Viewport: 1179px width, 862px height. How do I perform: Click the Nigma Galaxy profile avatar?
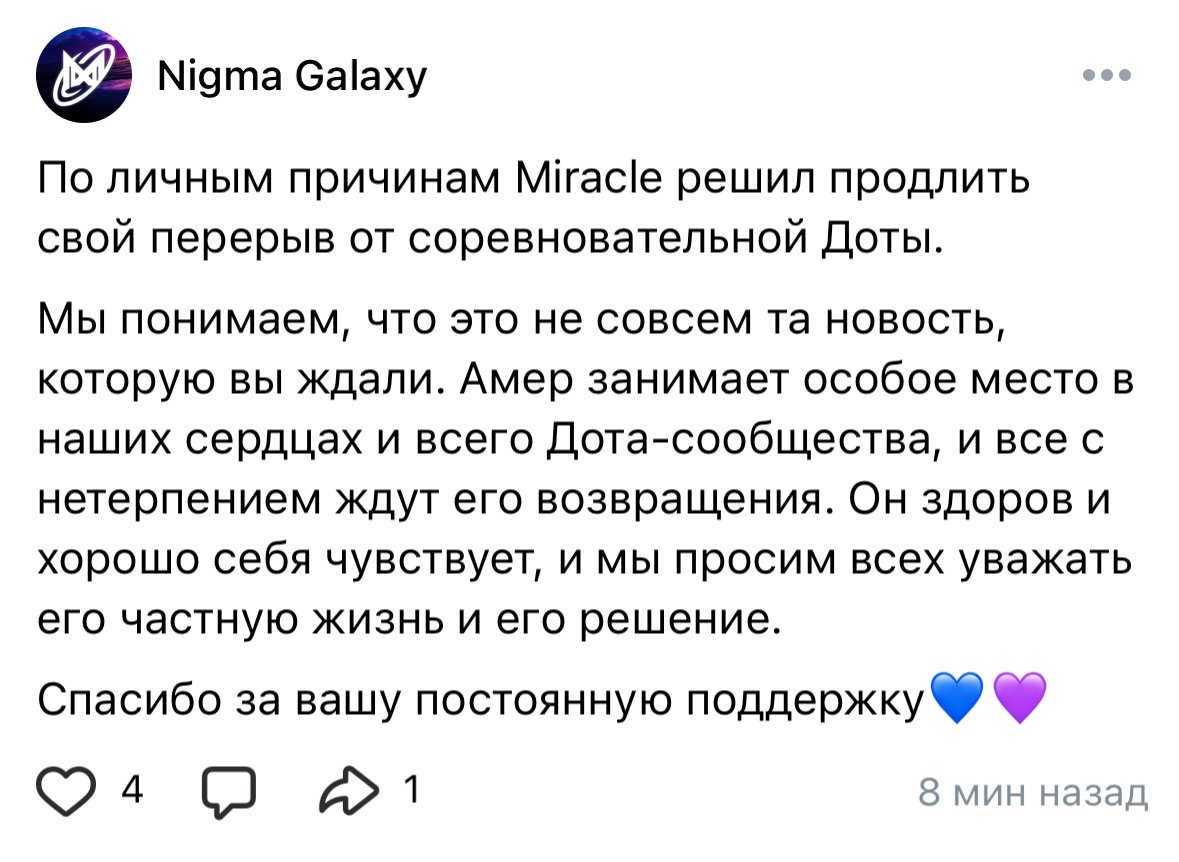click(84, 75)
